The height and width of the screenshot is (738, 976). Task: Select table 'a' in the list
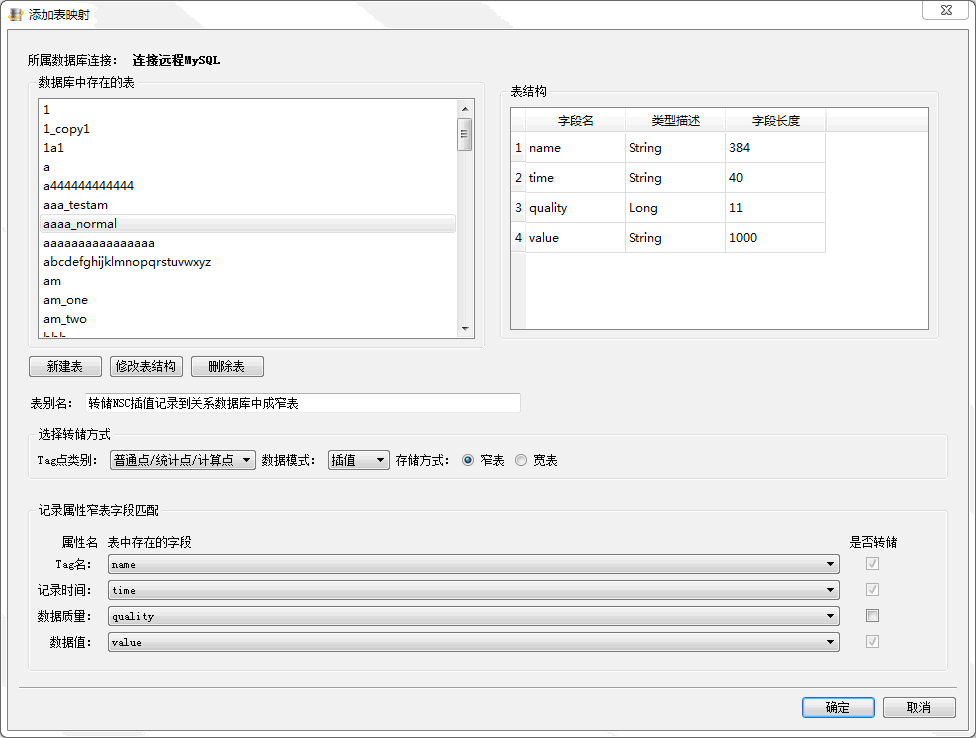[x=248, y=167]
